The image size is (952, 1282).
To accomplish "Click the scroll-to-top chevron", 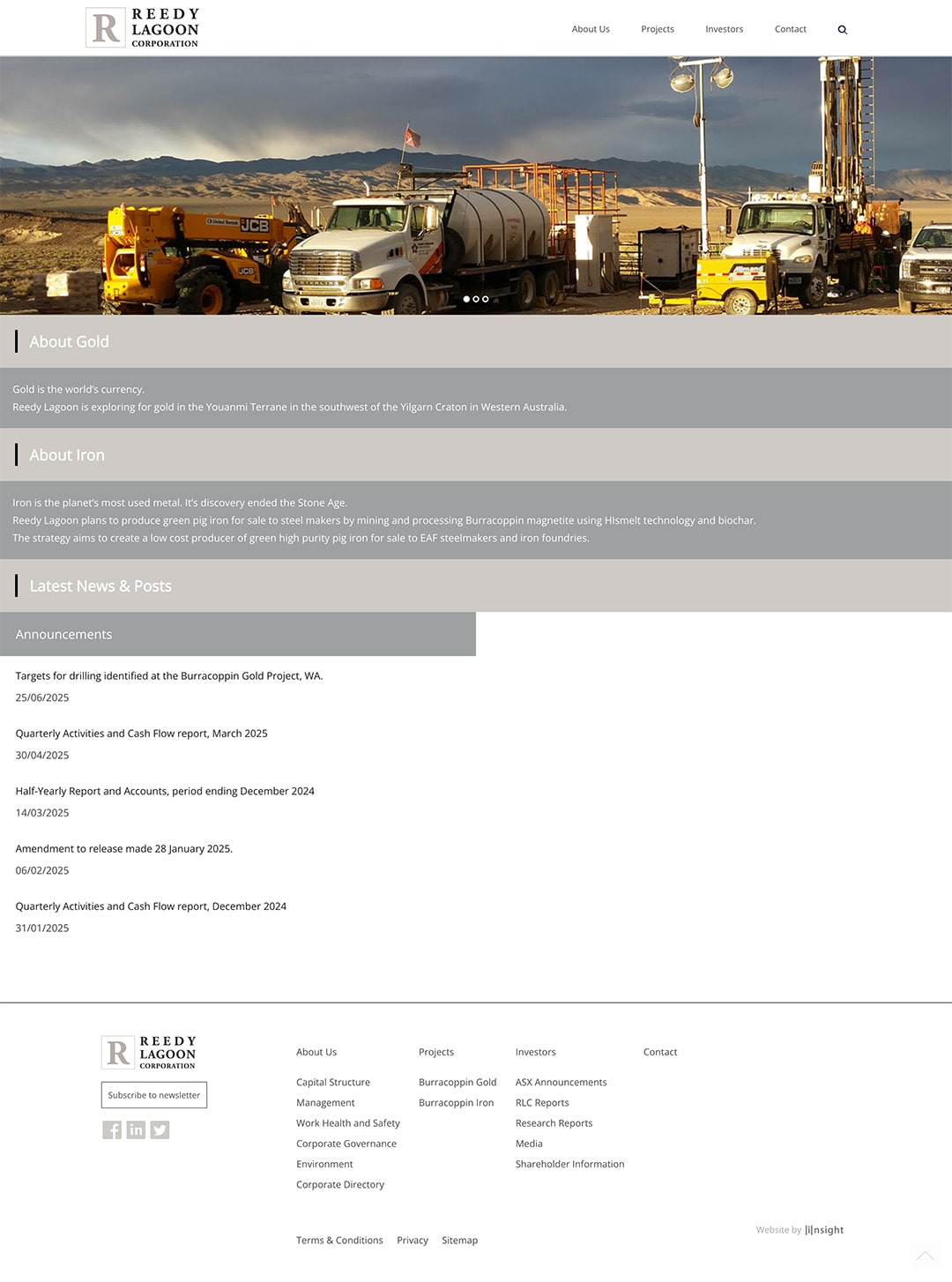I will click(925, 1256).
